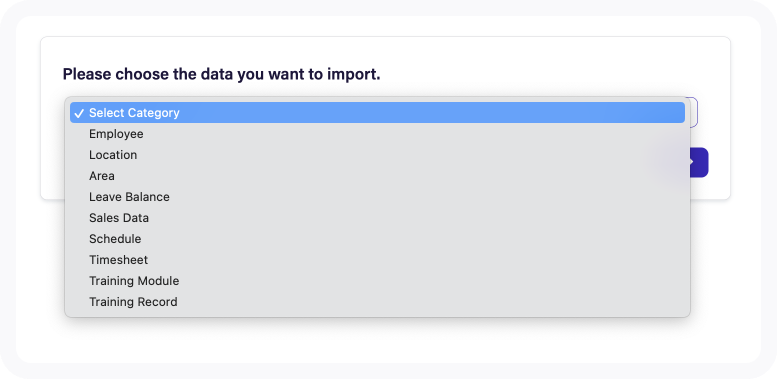
Task: Pick the Training Module option
Action: click(378, 281)
